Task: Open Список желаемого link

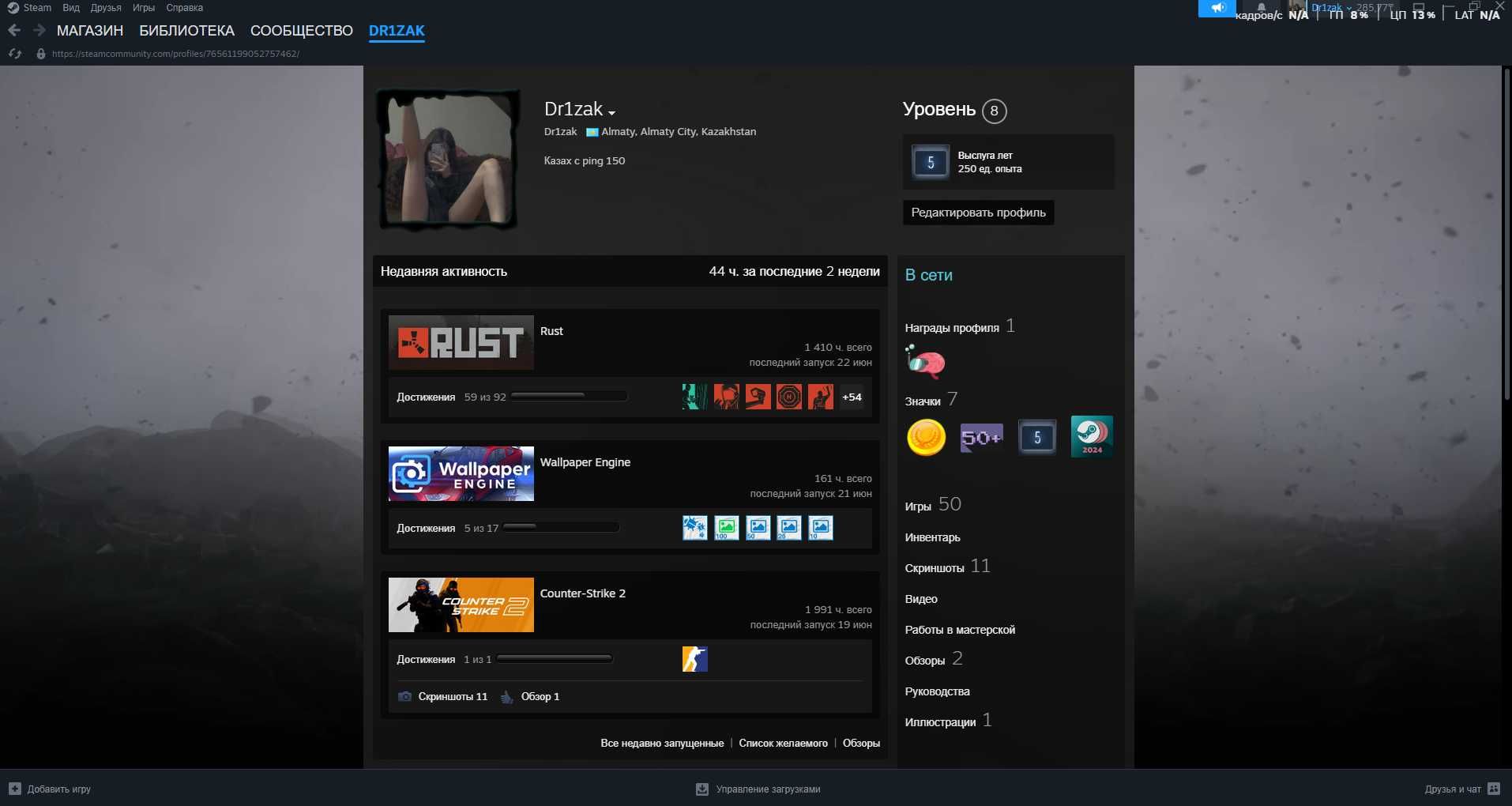Action: tap(783, 743)
